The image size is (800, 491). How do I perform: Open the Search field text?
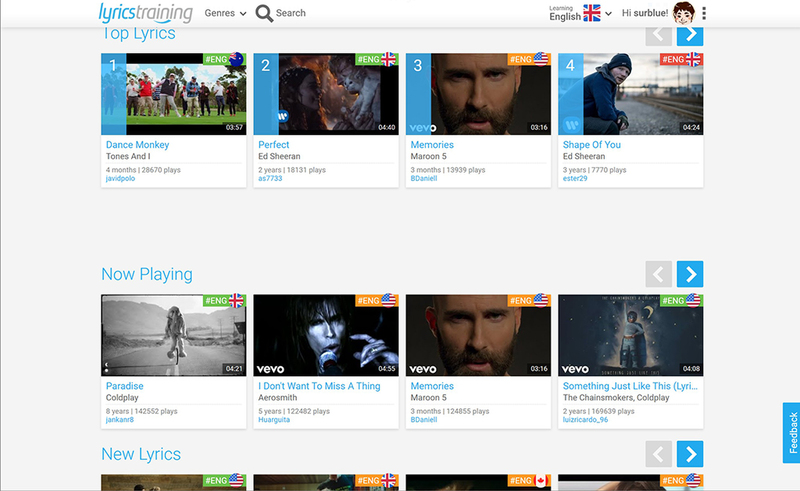pyautogui.click(x=290, y=13)
